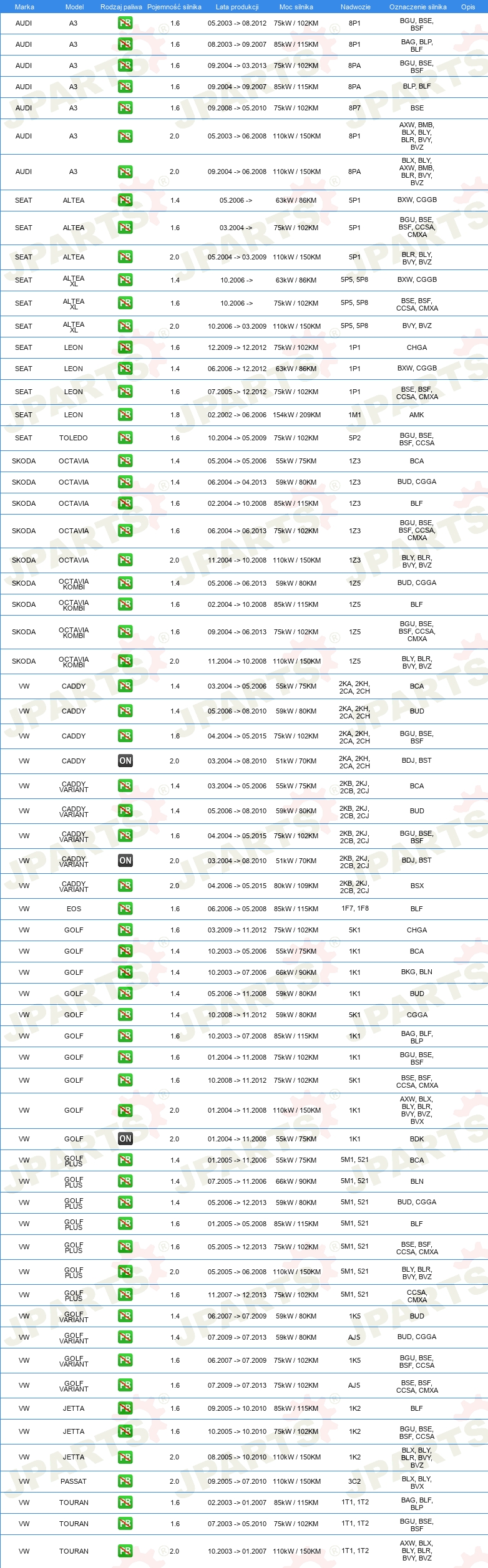
Task: Select the BAG, BLP, BLF engine code cell
Action: tap(417, 46)
